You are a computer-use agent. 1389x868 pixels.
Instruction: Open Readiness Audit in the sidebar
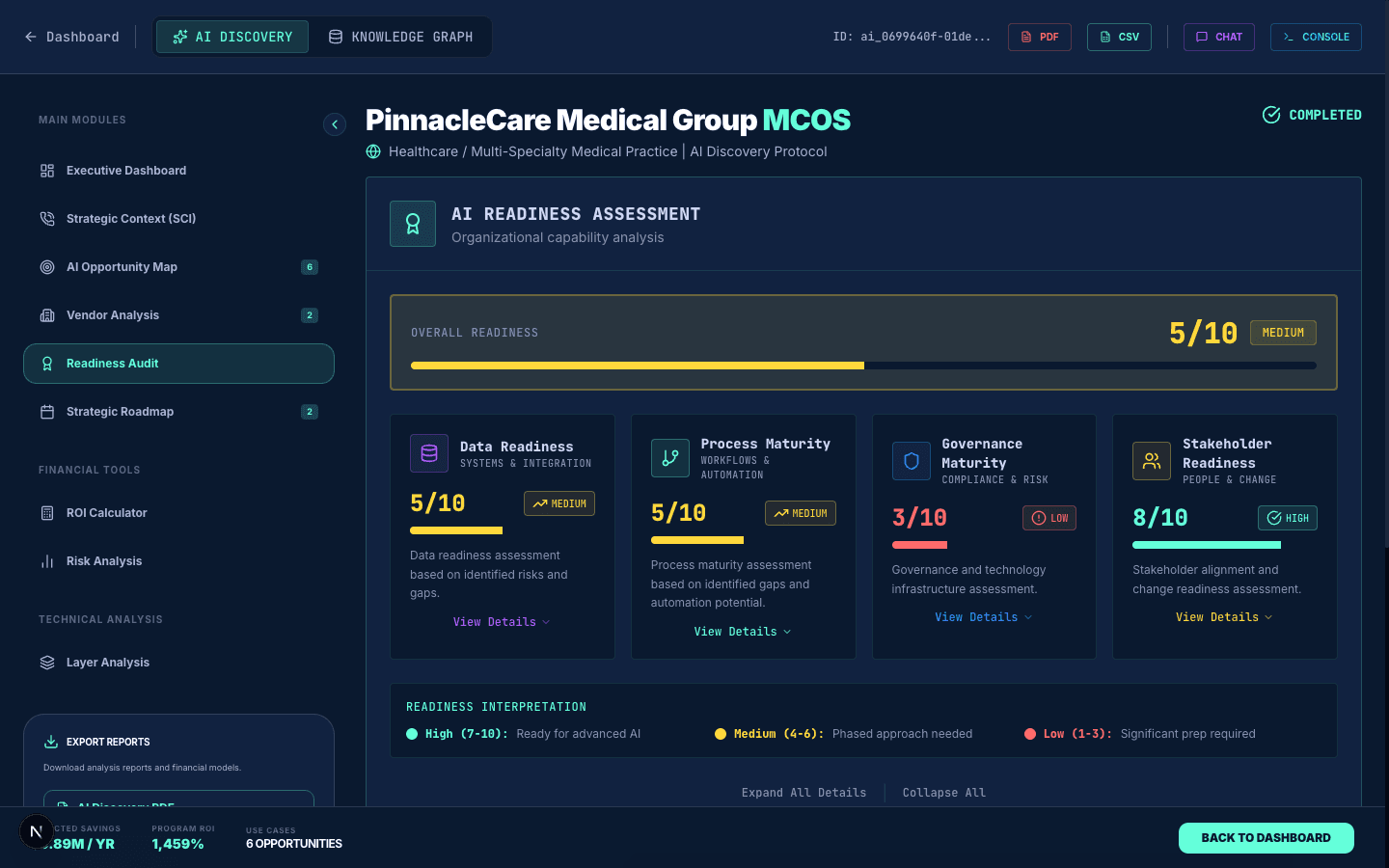178,364
